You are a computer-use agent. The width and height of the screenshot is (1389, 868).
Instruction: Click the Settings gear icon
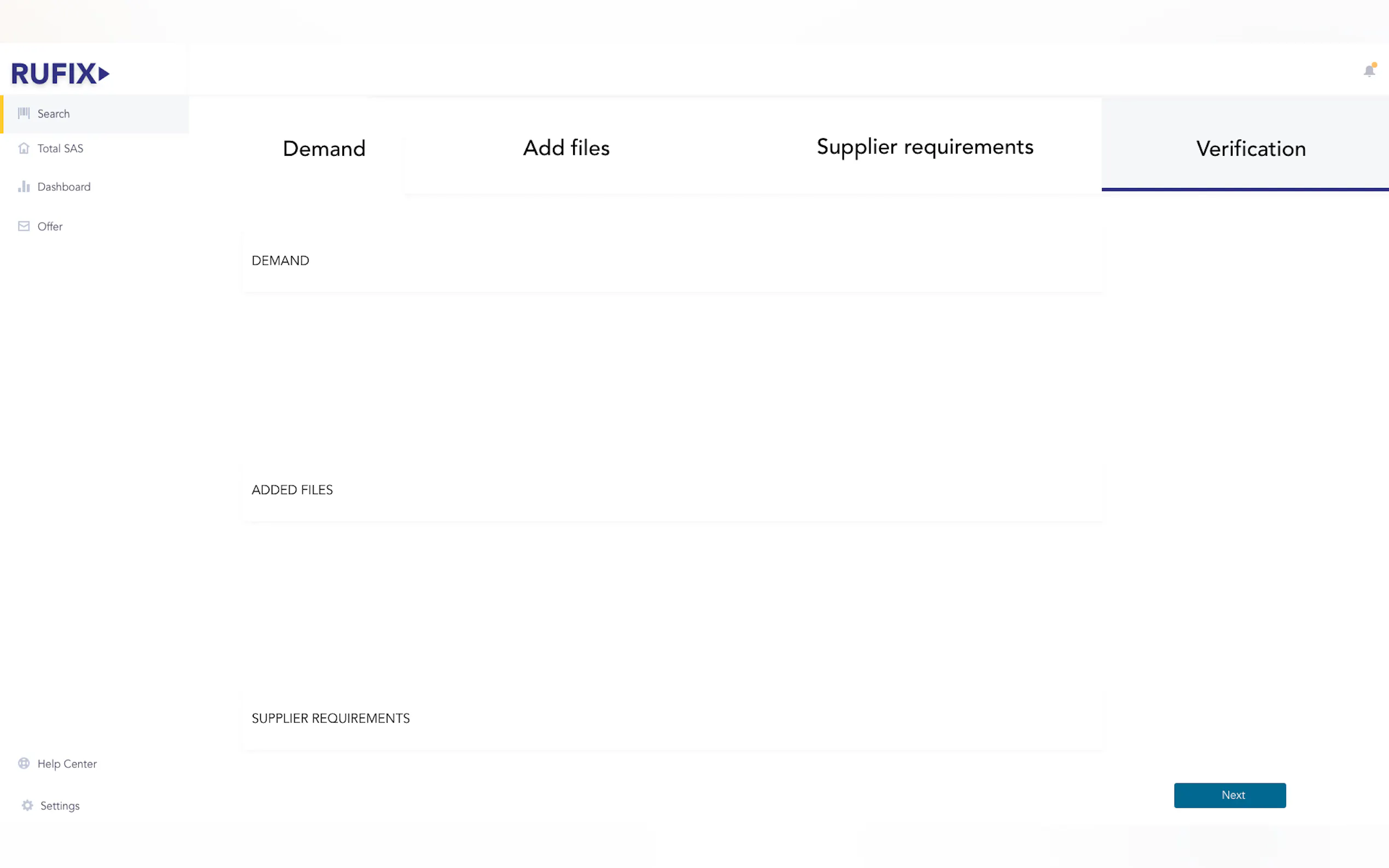click(x=27, y=806)
